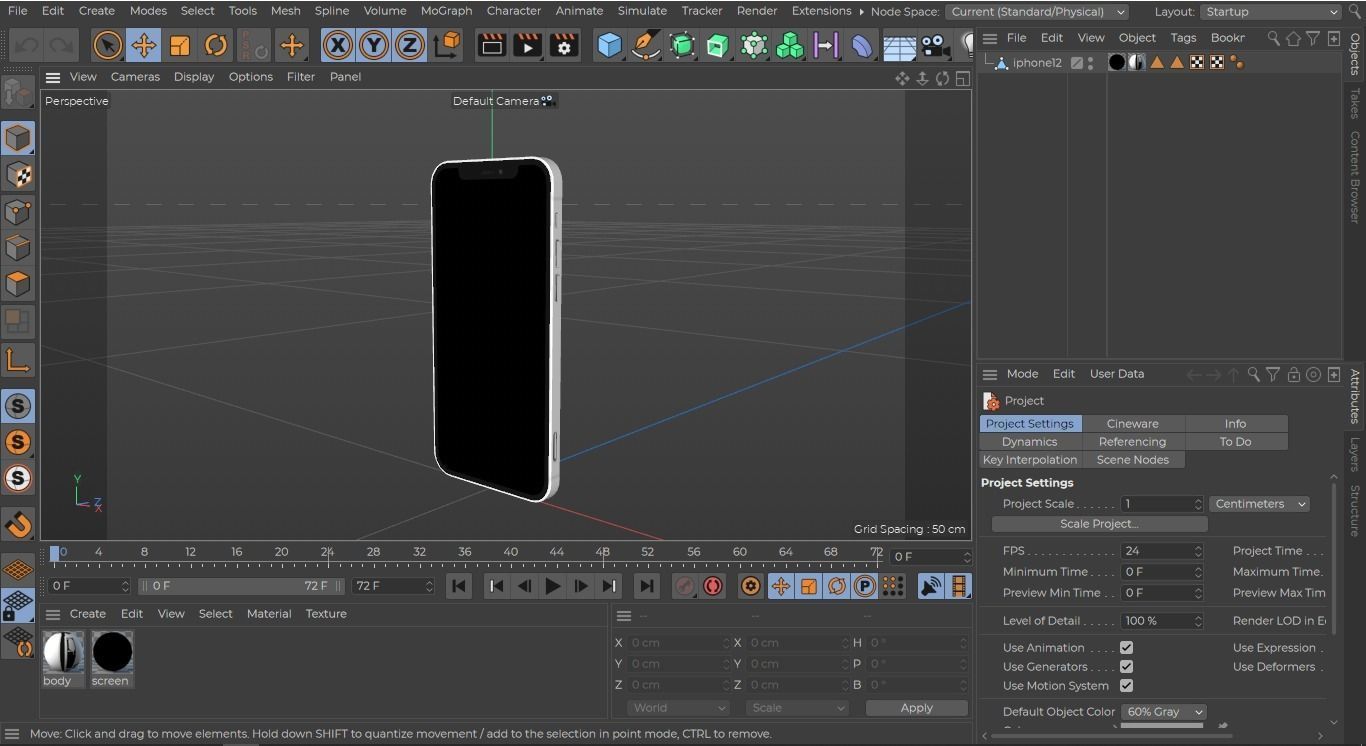
Task: Uncheck Use Motion System checkbox
Action: tap(1126, 685)
